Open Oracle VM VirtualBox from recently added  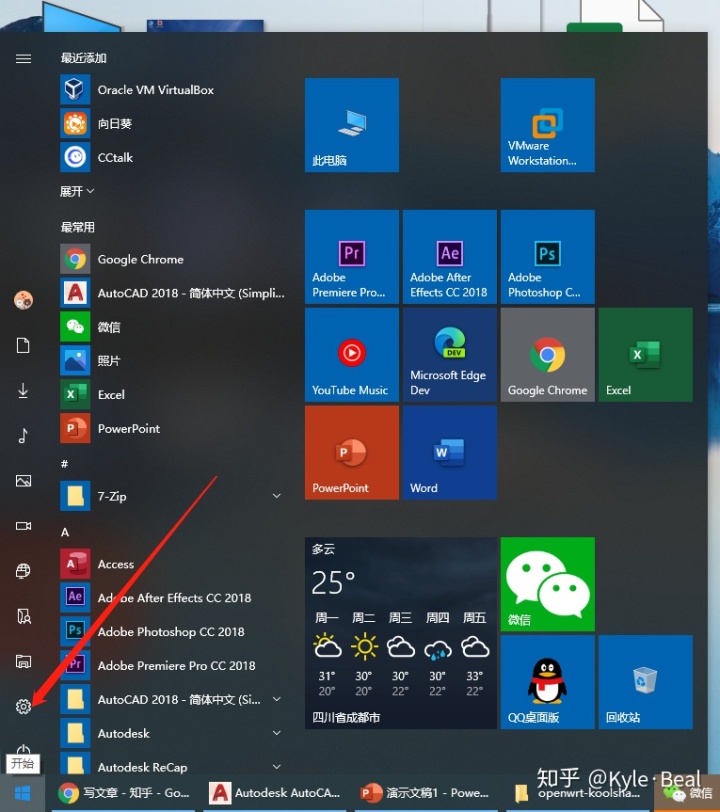[174, 90]
